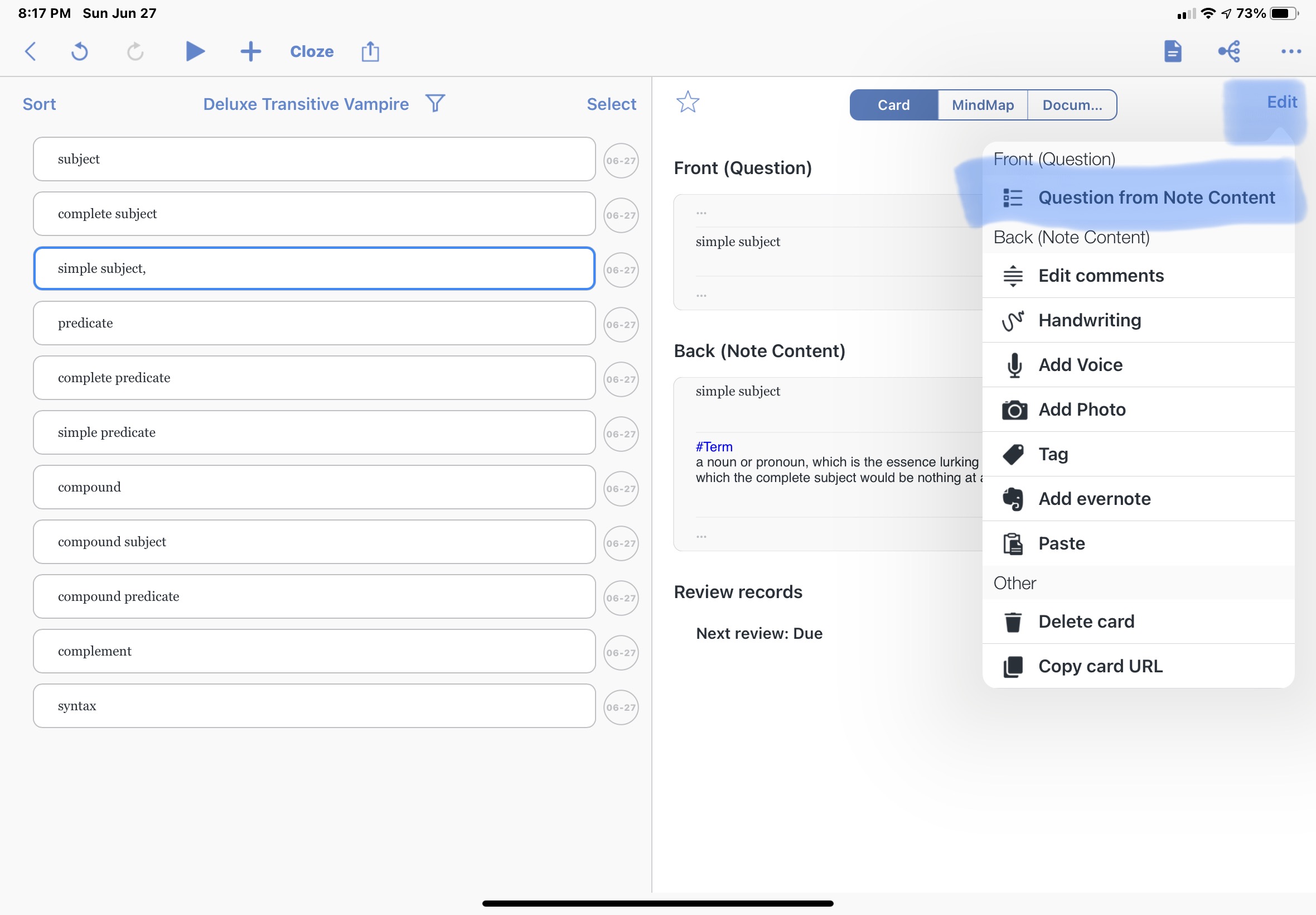Open the filter funnel icon
1316x915 pixels.
(436, 104)
